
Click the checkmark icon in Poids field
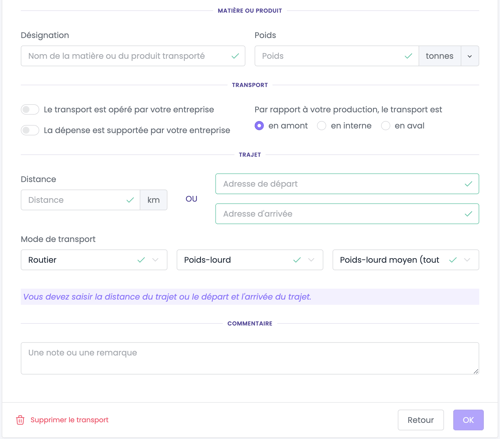pyautogui.click(x=408, y=56)
